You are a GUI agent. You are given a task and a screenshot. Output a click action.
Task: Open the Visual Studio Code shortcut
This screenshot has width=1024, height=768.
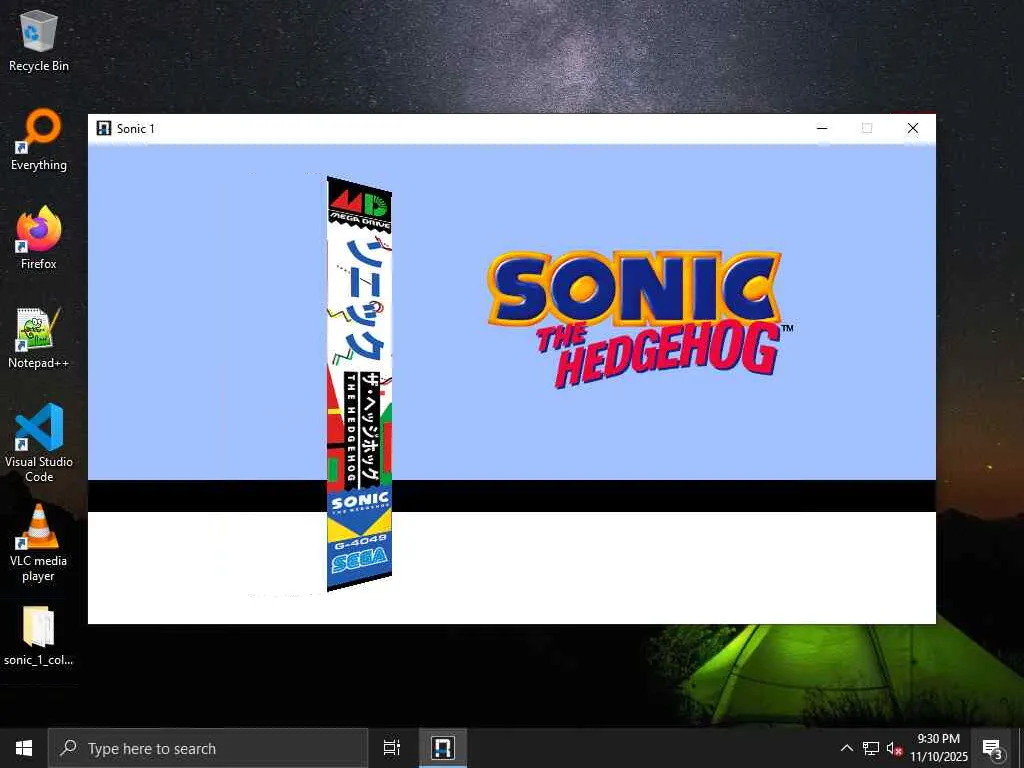[39, 443]
